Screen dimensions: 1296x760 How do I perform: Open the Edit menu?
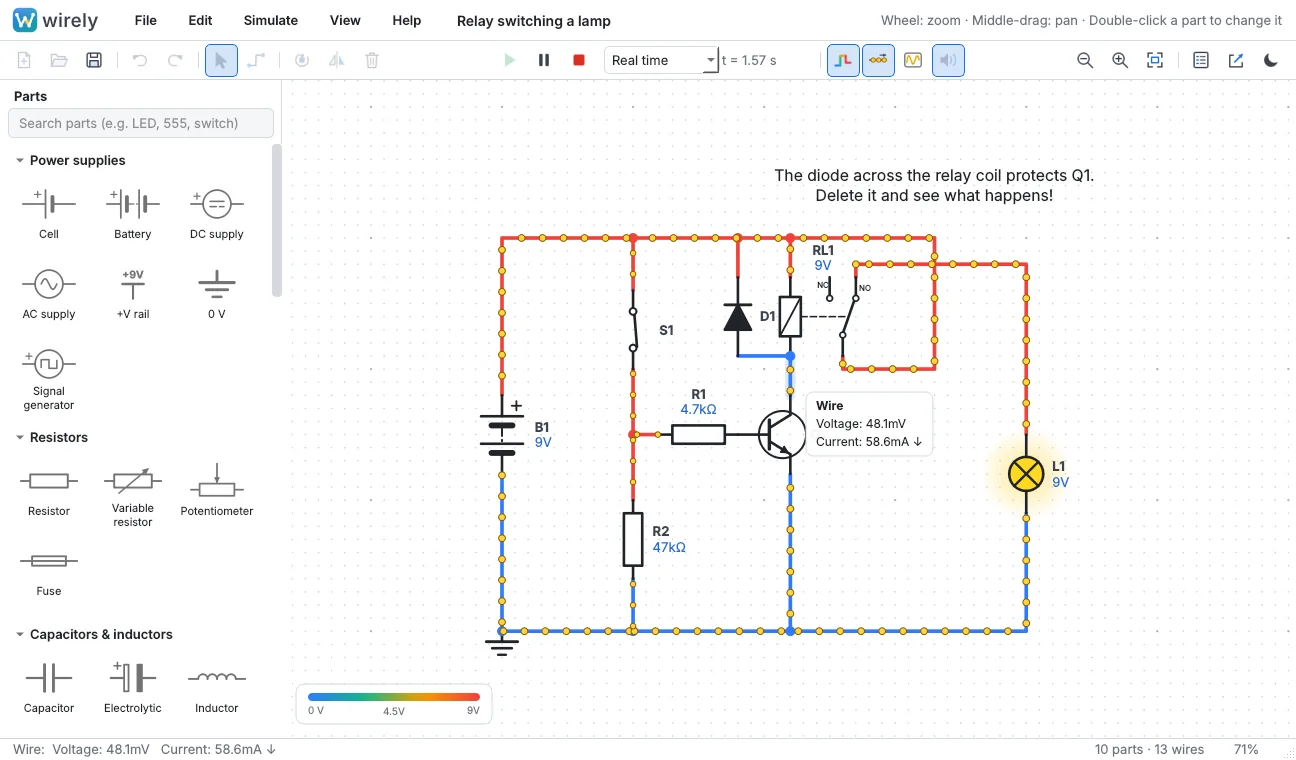point(200,20)
